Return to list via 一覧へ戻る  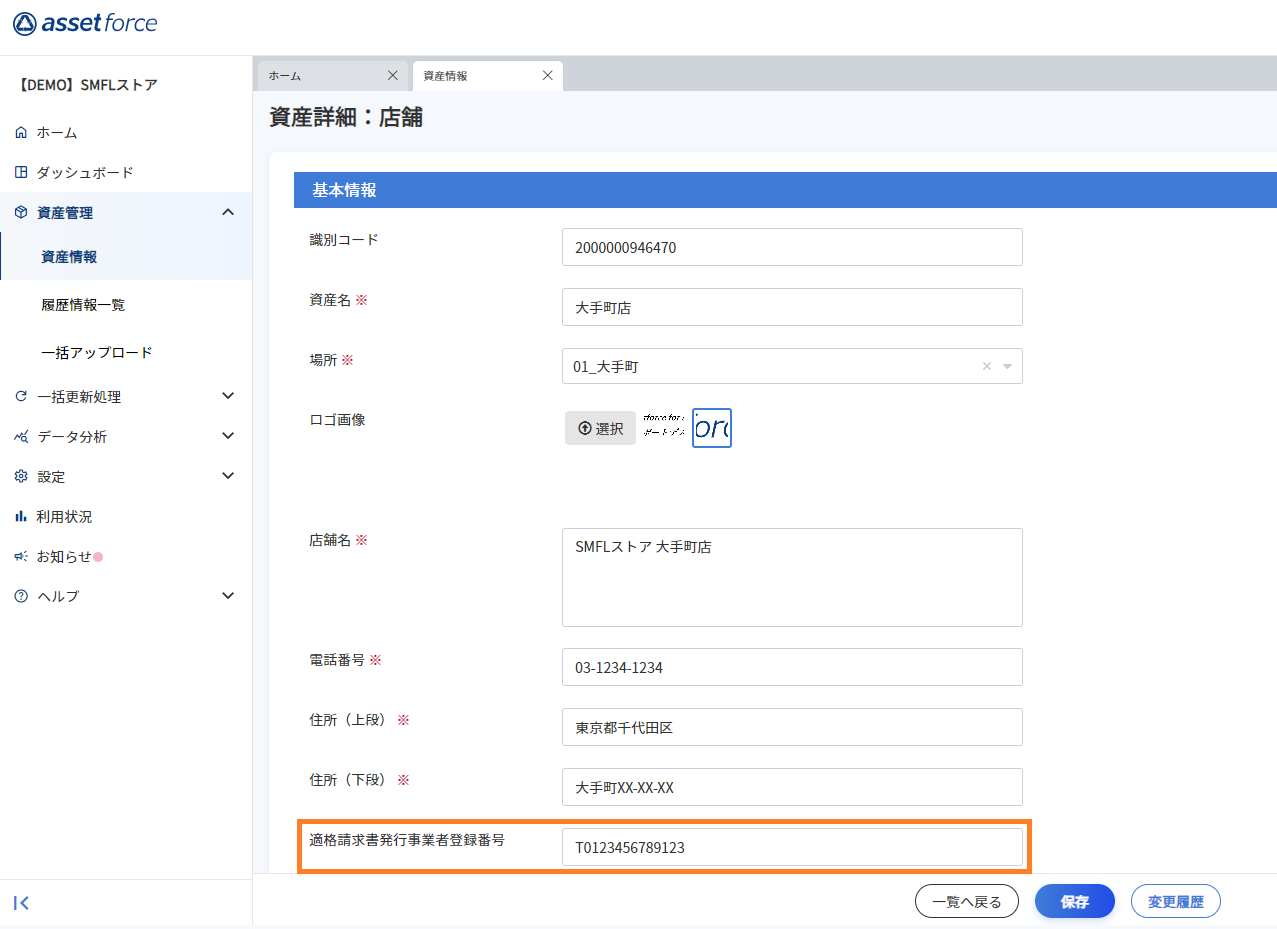(966, 900)
